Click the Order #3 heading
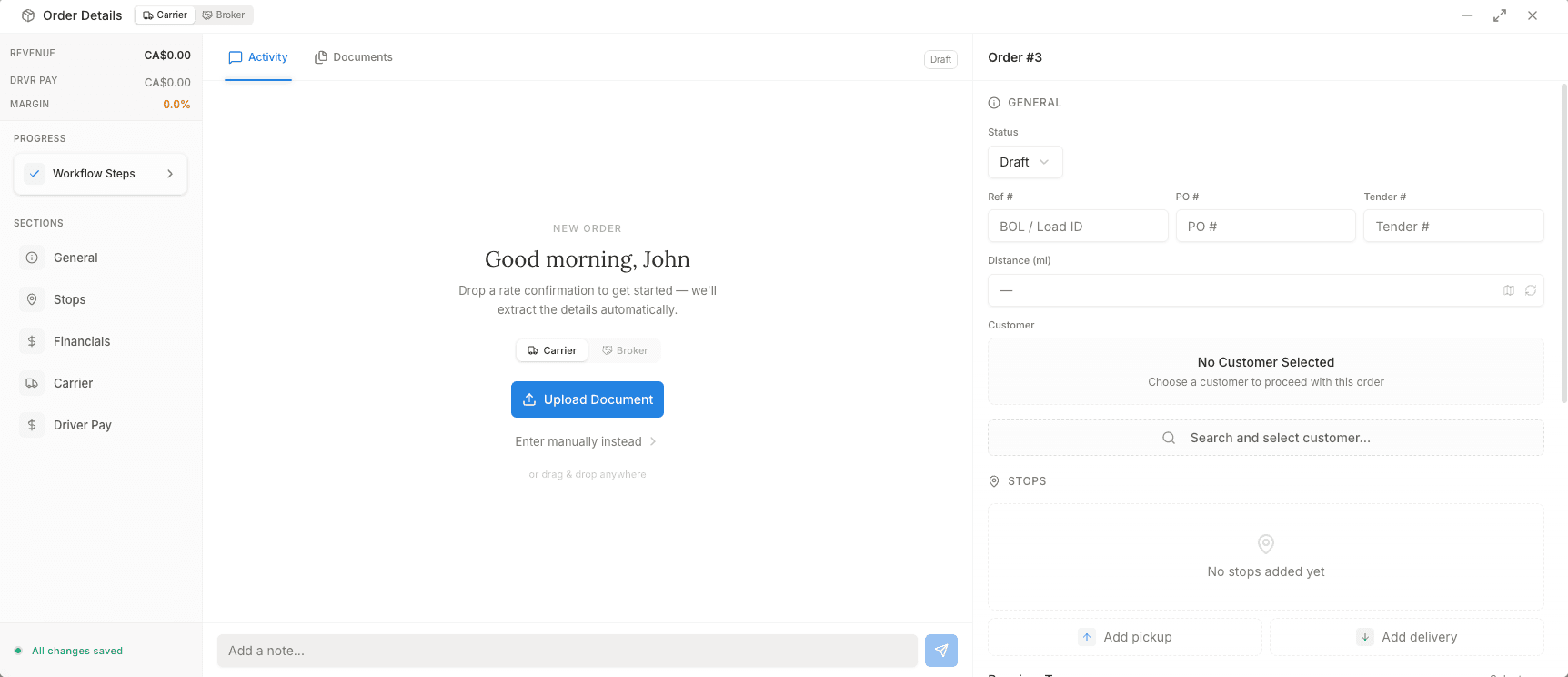The image size is (1568, 677). click(1015, 57)
